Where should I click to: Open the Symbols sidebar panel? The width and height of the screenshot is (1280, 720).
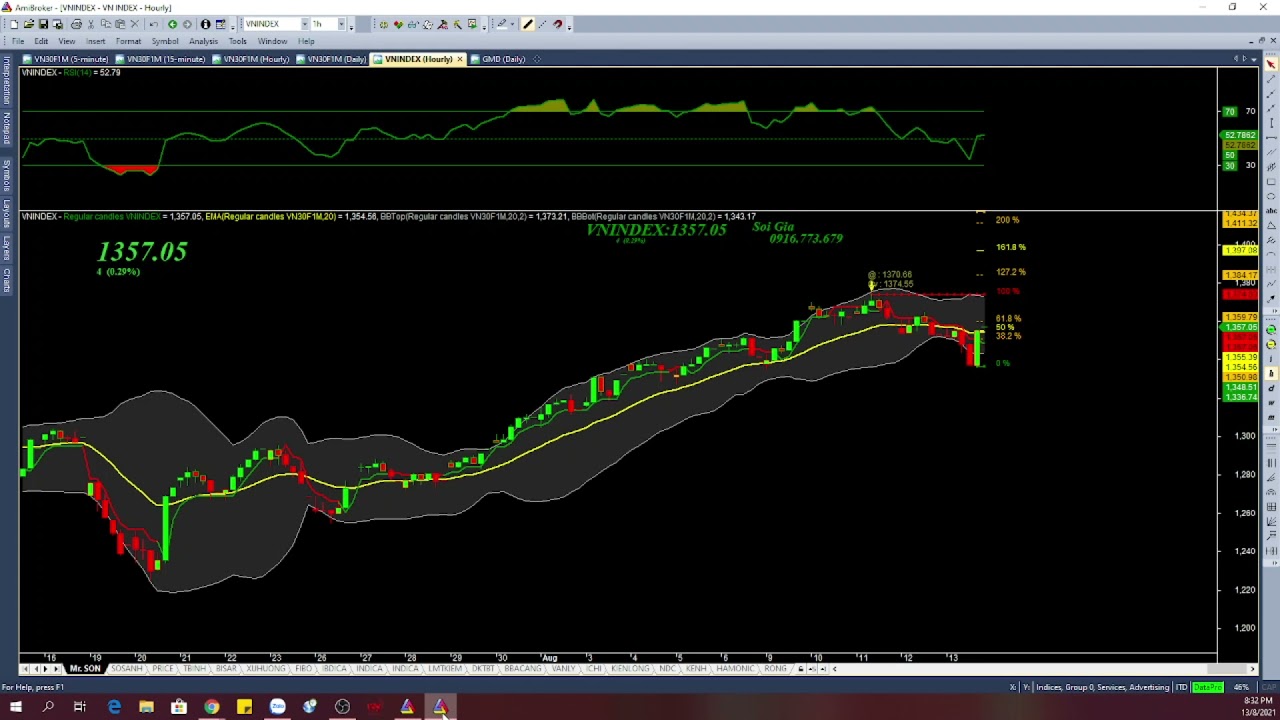click(x=5, y=176)
